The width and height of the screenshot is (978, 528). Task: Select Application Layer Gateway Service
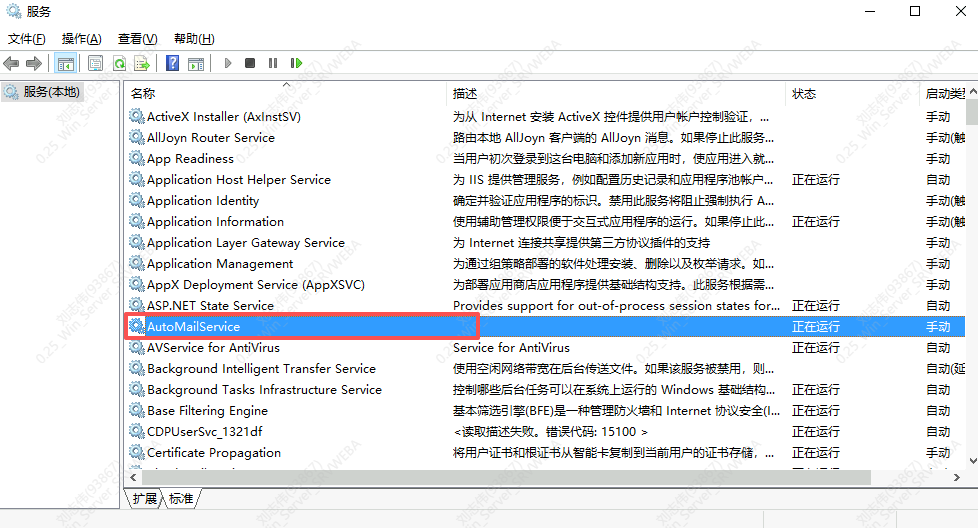[246, 242]
